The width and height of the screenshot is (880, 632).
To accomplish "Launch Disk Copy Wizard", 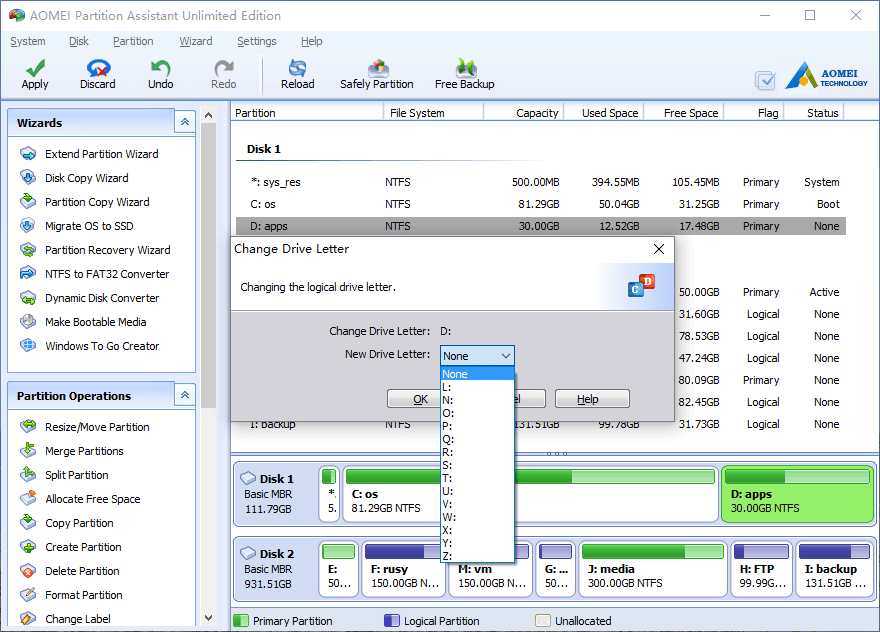I will (x=86, y=178).
